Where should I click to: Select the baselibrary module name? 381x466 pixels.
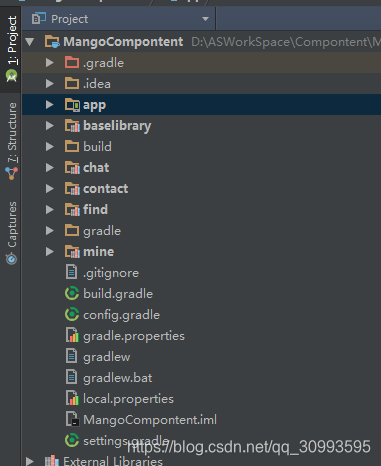pyautogui.click(x=117, y=126)
